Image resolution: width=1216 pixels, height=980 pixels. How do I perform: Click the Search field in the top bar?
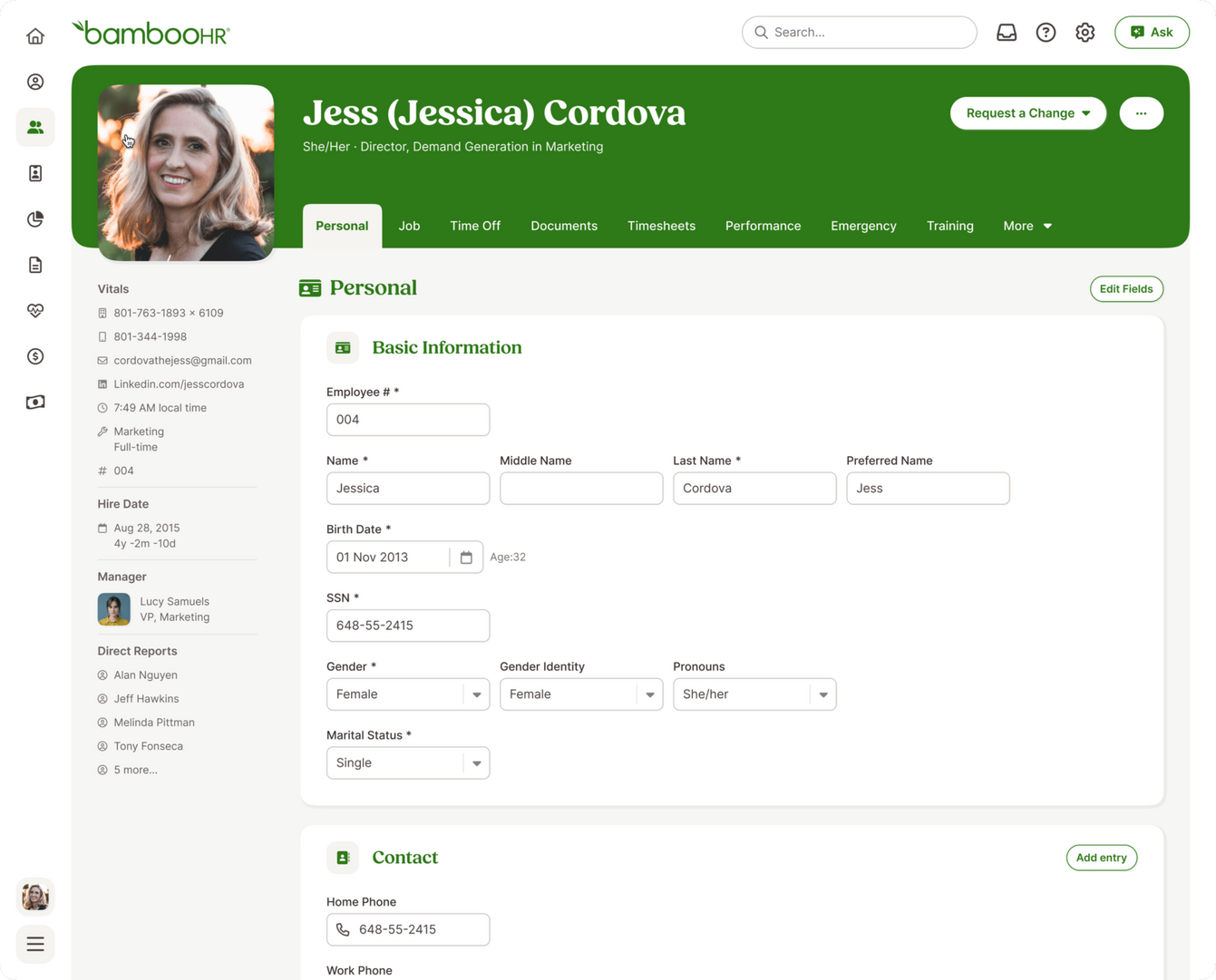pyautogui.click(x=859, y=32)
